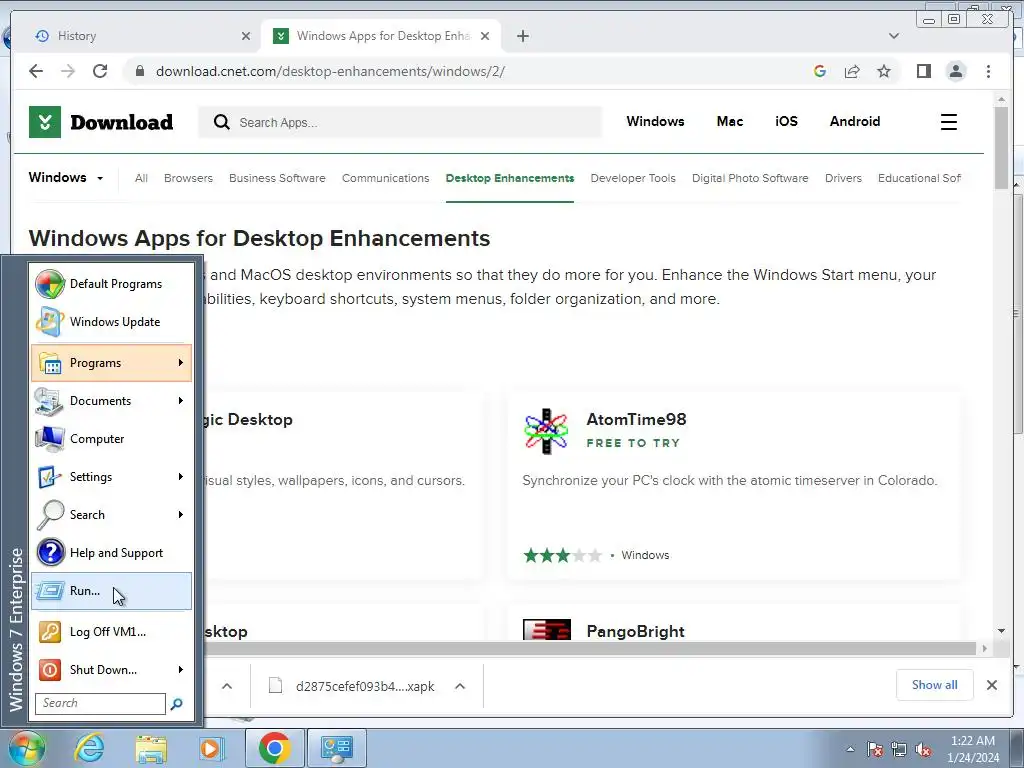Screen dimensions: 1024x768
Task: Select the Browsers category
Action: coord(188,178)
